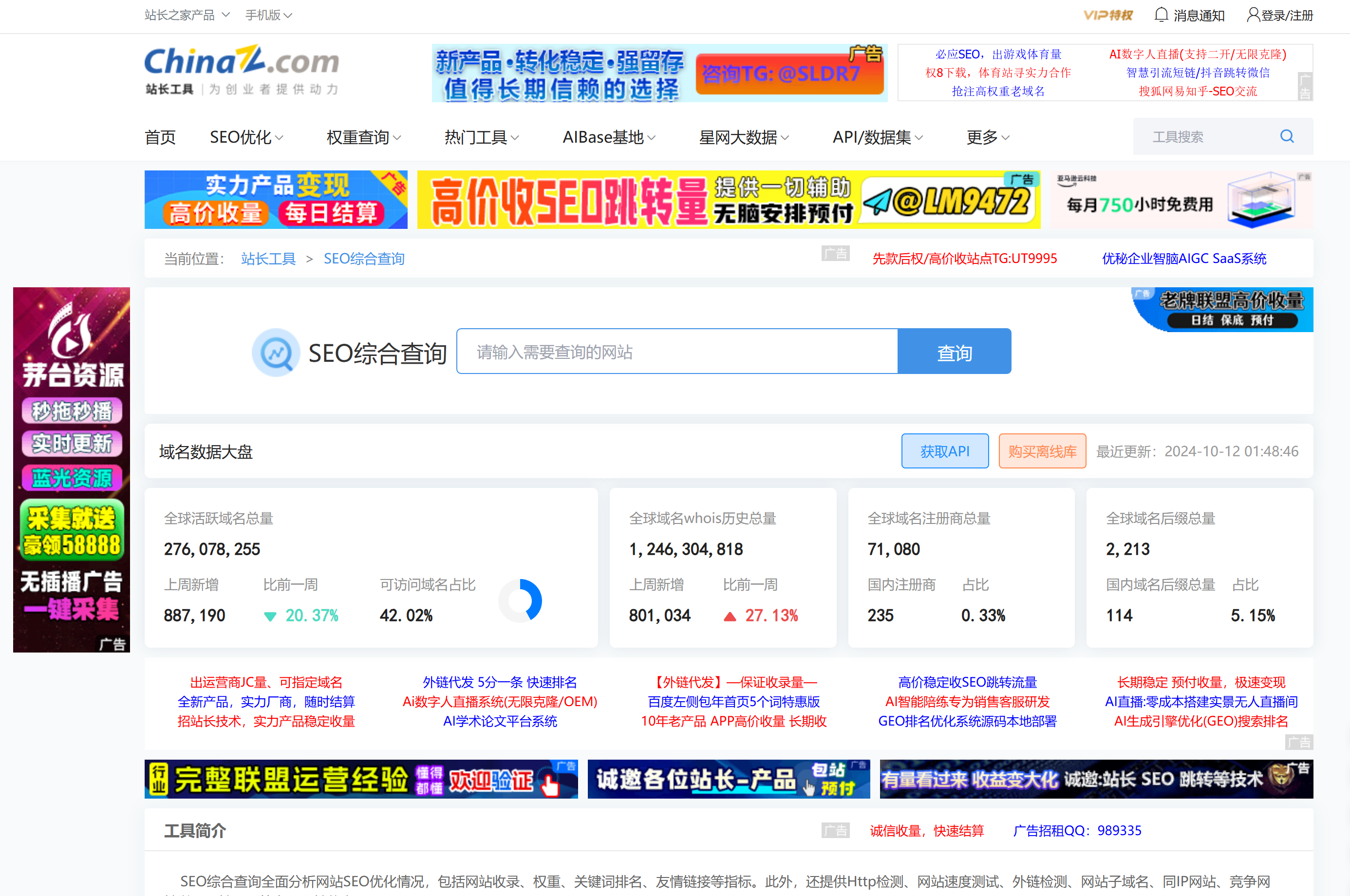Click the VIP特权 badge
The width and height of the screenshot is (1350, 896).
click(x=1107, y=15)
